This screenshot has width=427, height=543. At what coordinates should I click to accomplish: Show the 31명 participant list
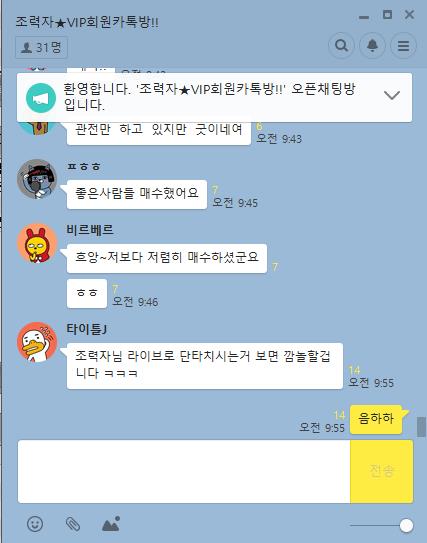click(41, 47)
